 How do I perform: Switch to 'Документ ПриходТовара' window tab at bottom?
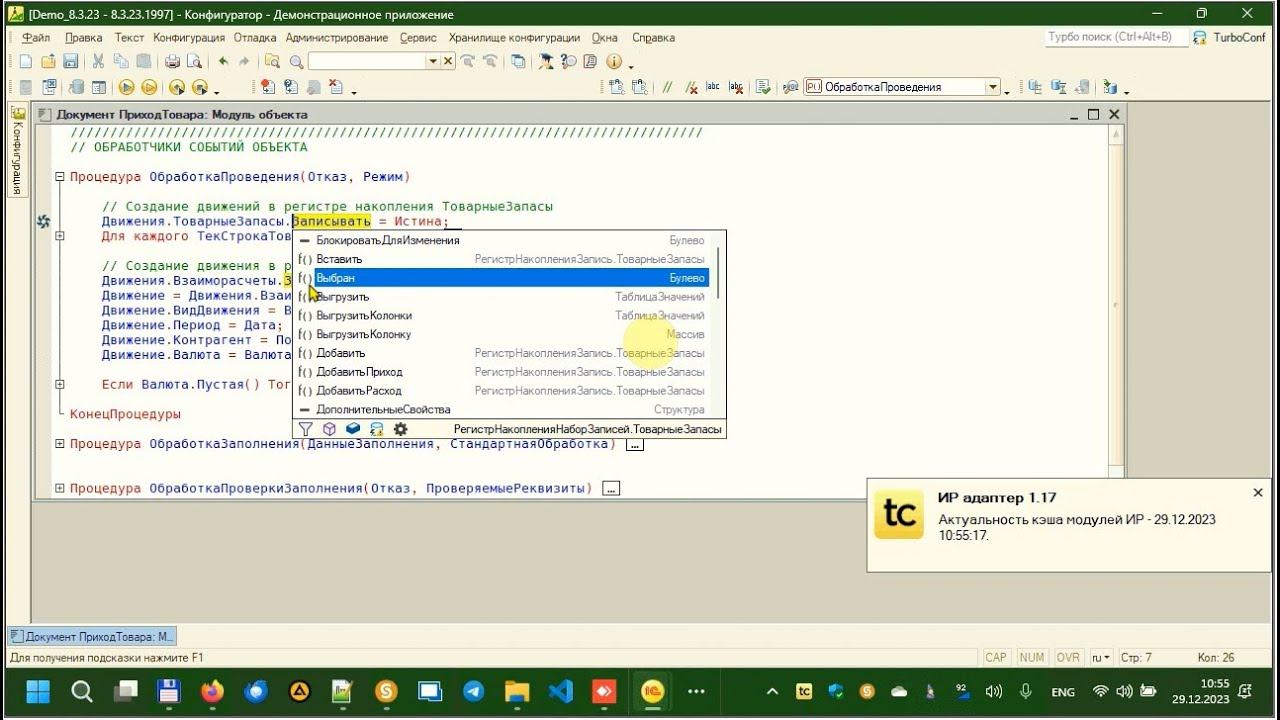point(92,636)
